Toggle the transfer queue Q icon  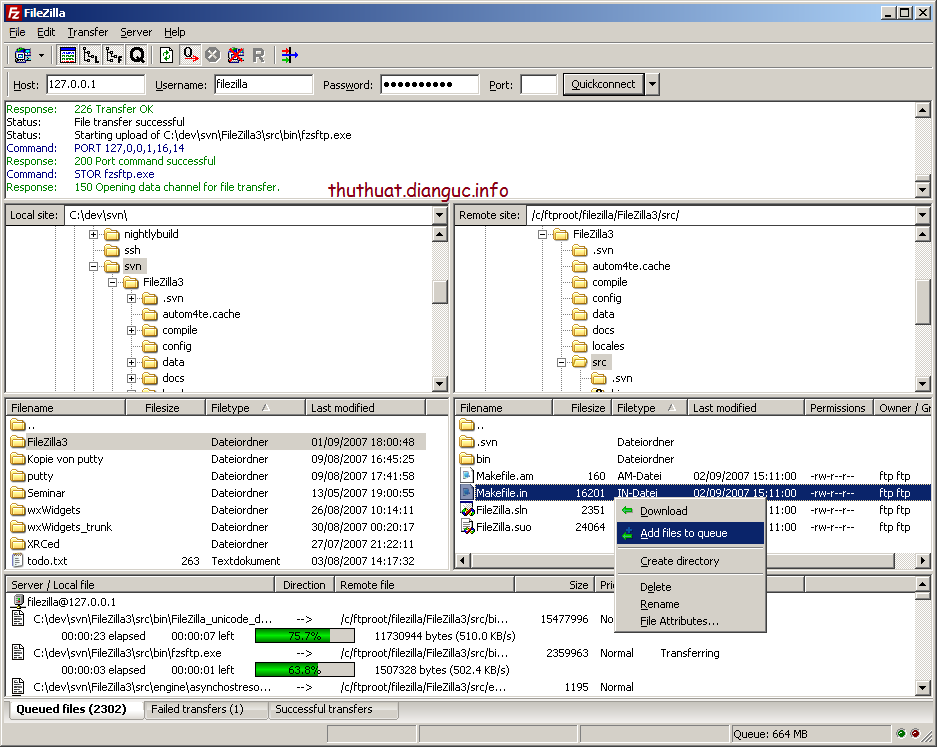[x=137, y=56]
